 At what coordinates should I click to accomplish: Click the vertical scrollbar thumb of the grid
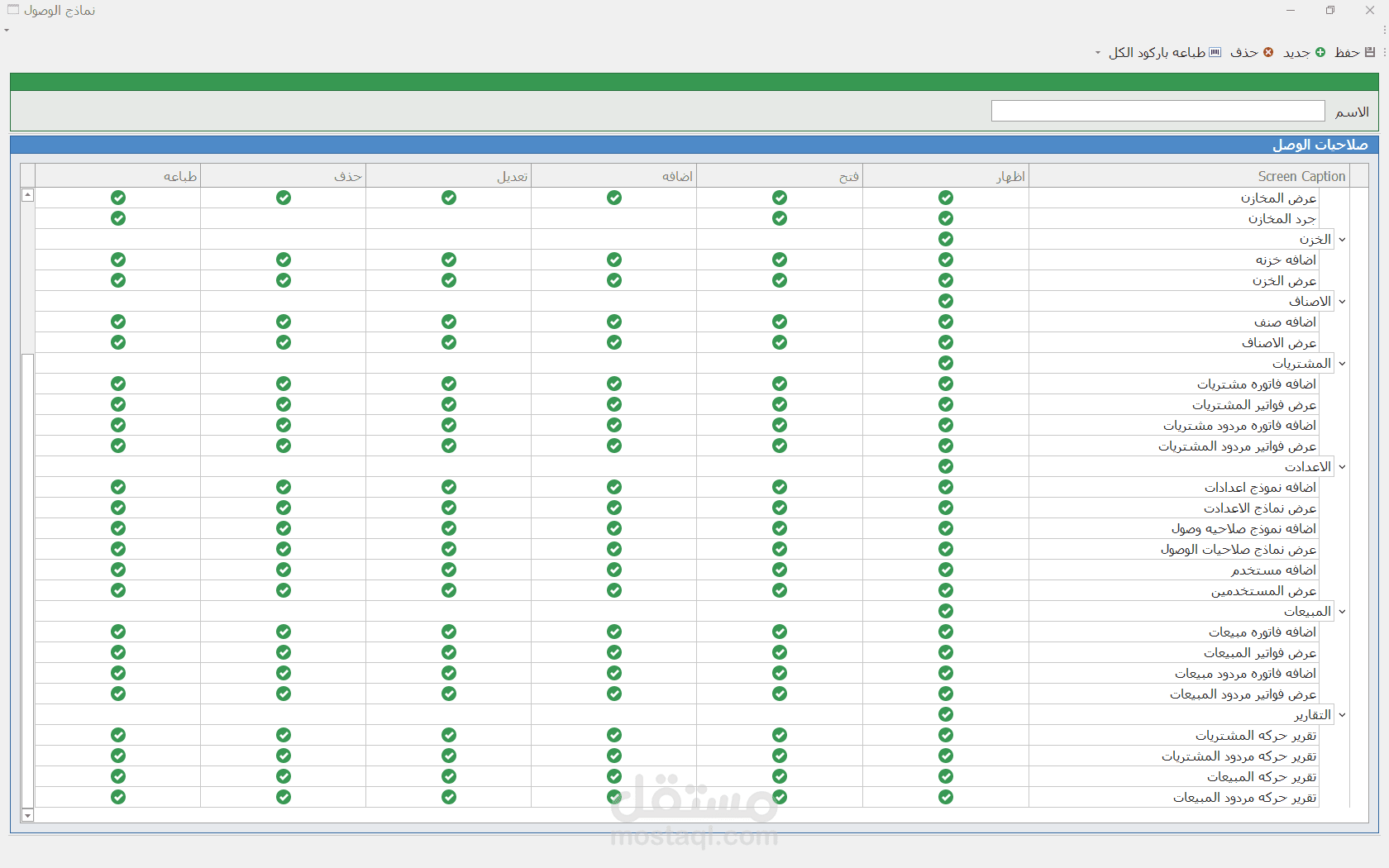pos(27,581)
